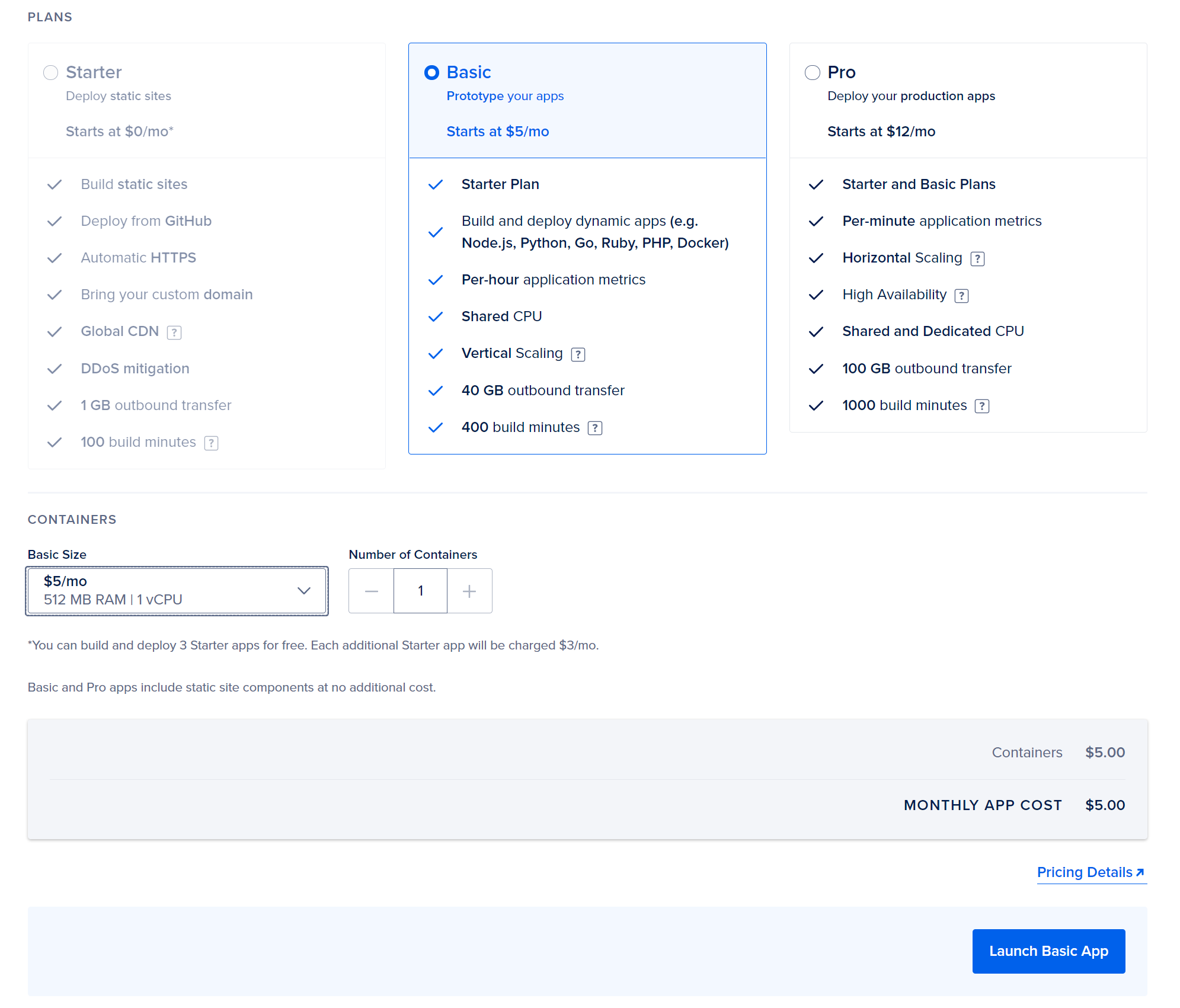Open the Vertical Scaling help tooltip
The width and height of the screenshot is (1180, 1008).
(578, 354)
